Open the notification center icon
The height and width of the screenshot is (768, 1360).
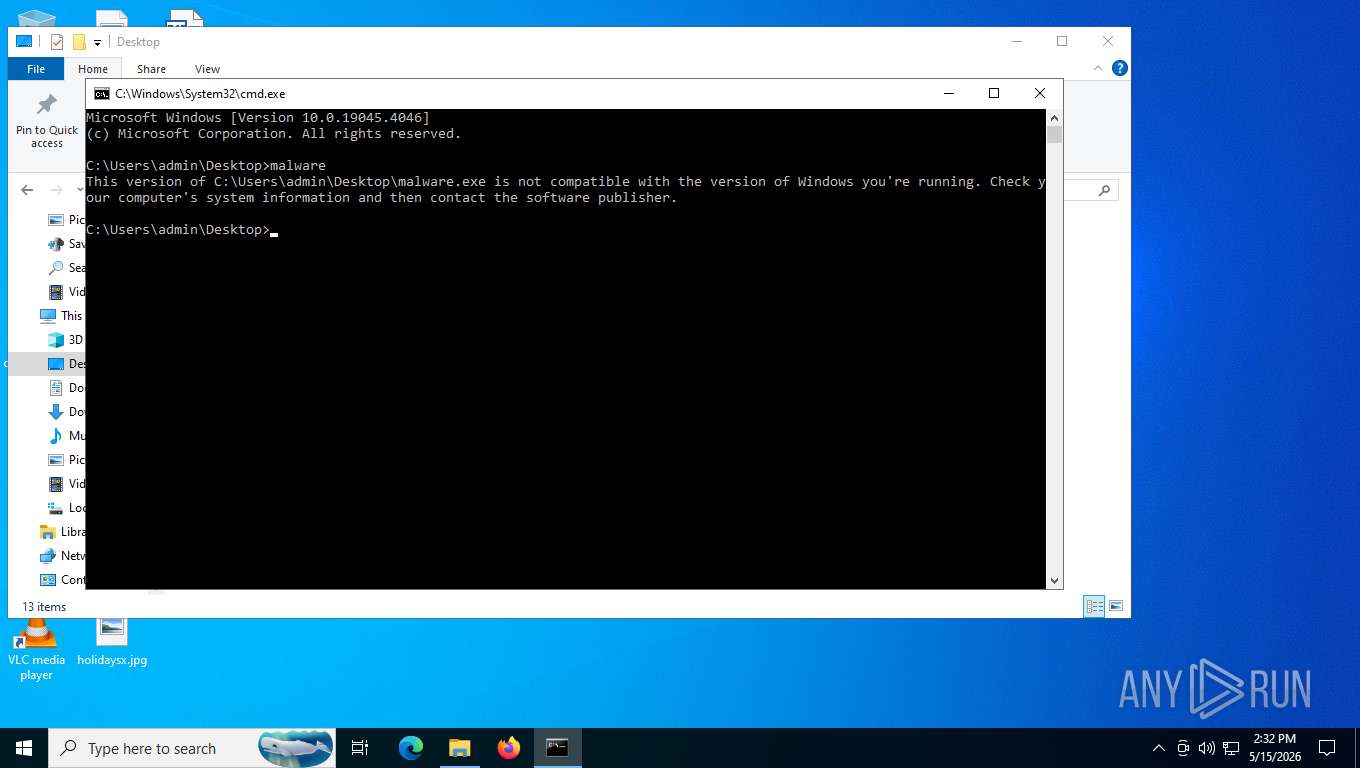1327,748
